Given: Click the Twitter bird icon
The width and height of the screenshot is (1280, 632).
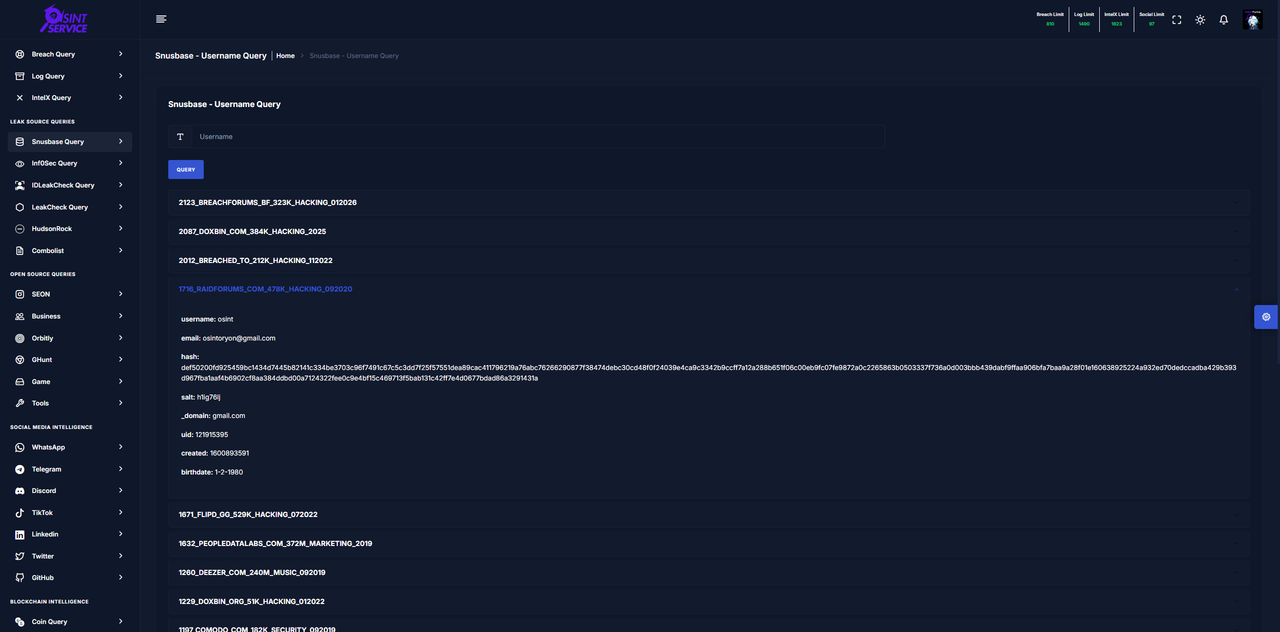Looking at the screenshot, I should [x=20, y=556].
